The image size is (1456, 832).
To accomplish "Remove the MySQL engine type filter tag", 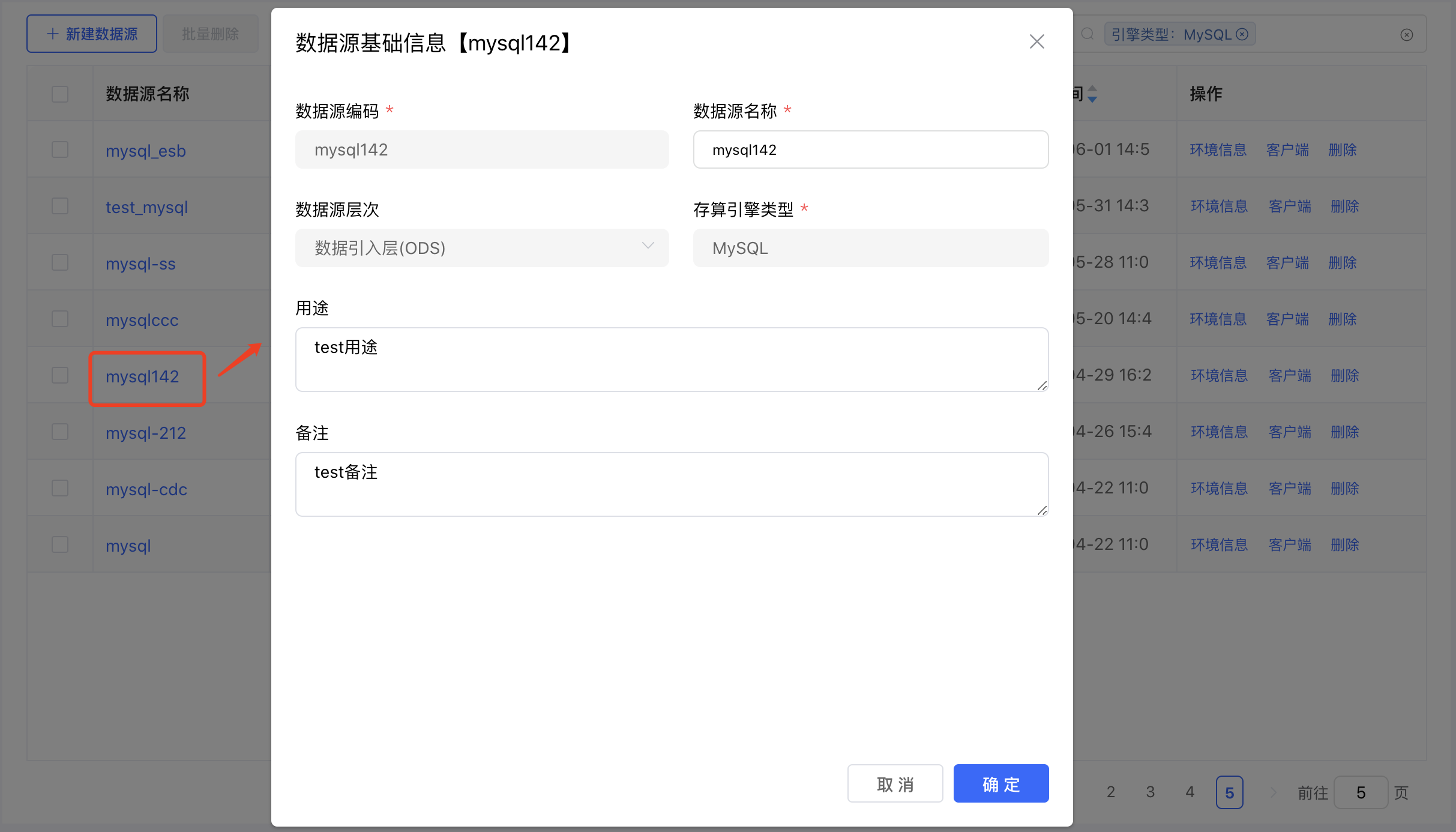I will [x=1243, y=34].
